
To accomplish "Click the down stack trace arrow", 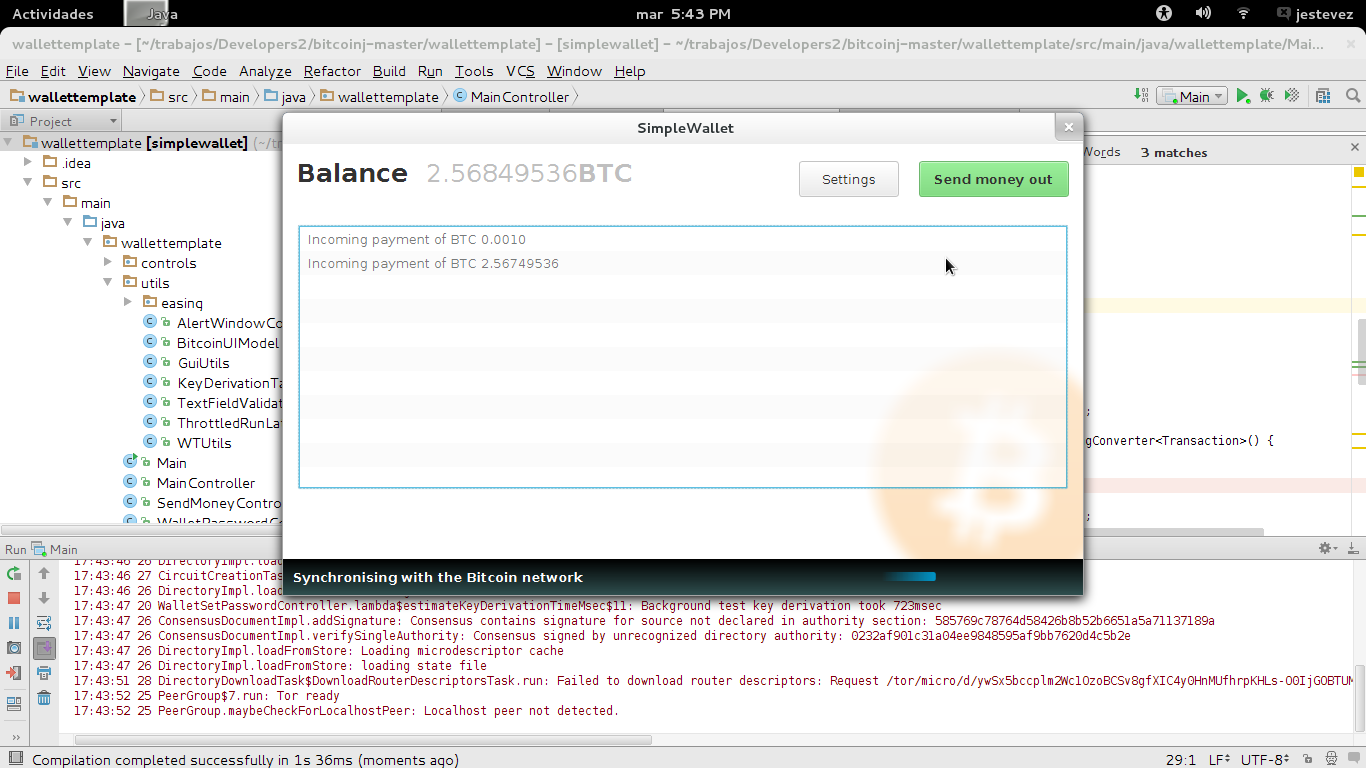I will coord(44,598).
